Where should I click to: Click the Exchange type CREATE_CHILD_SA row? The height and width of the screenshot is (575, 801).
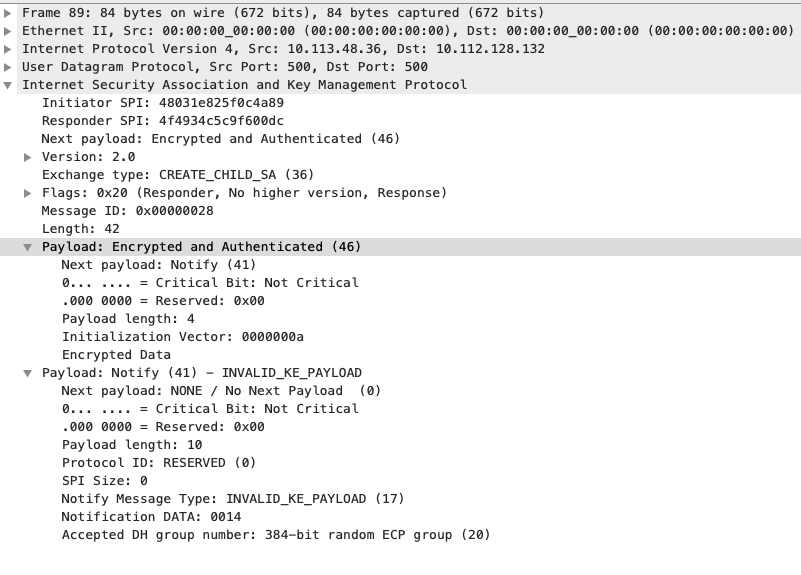click(x=177, y=175)
